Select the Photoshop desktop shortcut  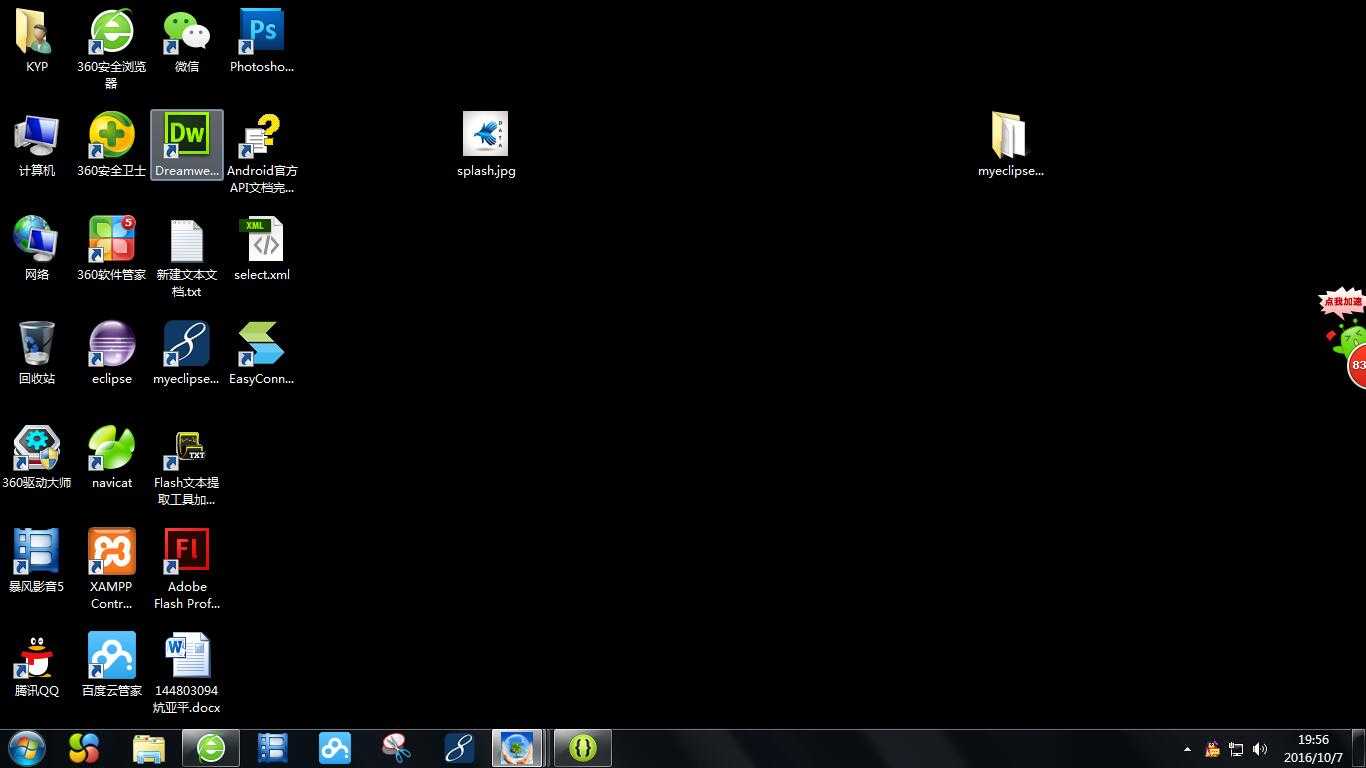coord(262,40)
